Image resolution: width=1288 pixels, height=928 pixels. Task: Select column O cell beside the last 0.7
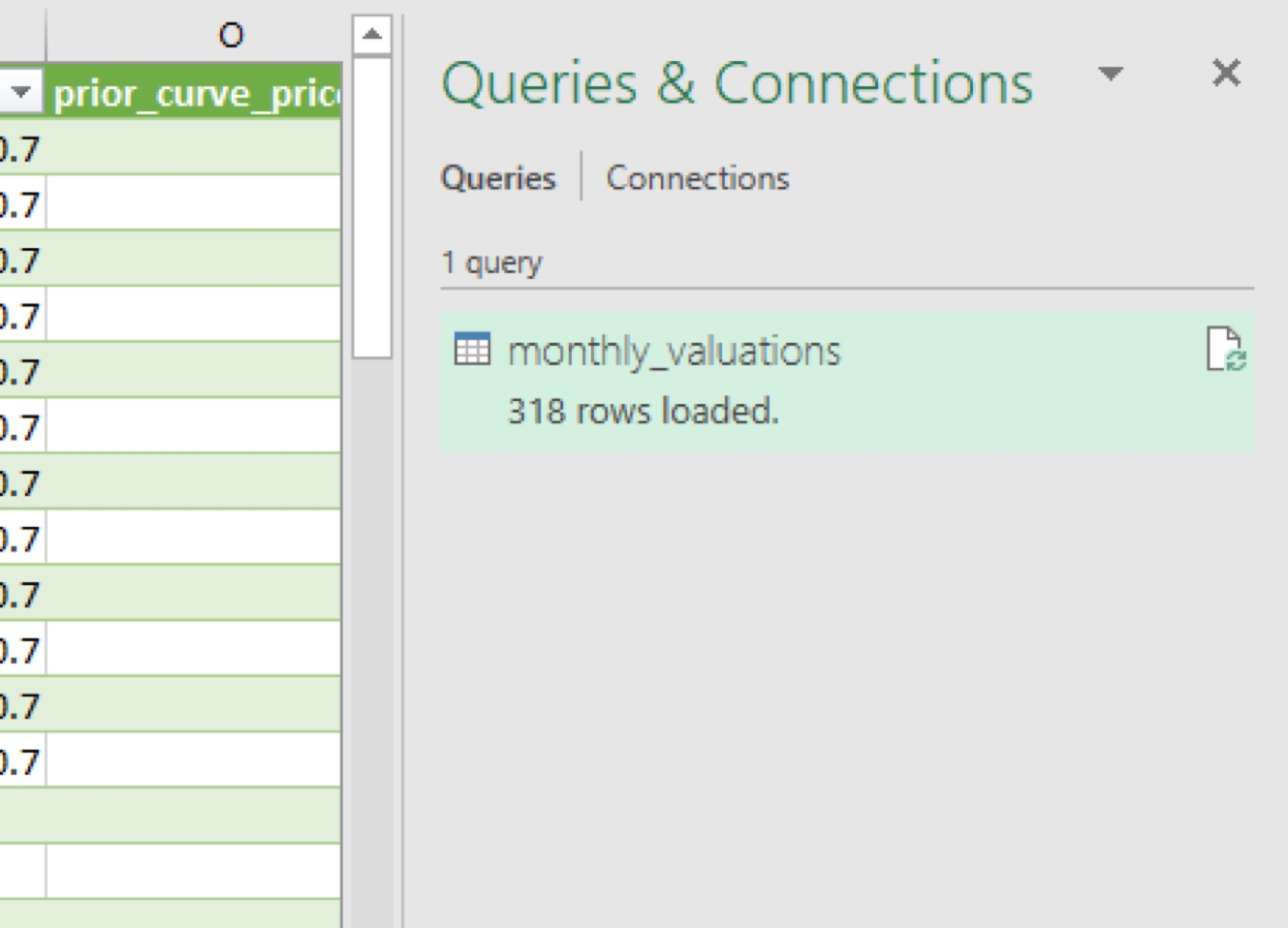[x=194, y=761]
